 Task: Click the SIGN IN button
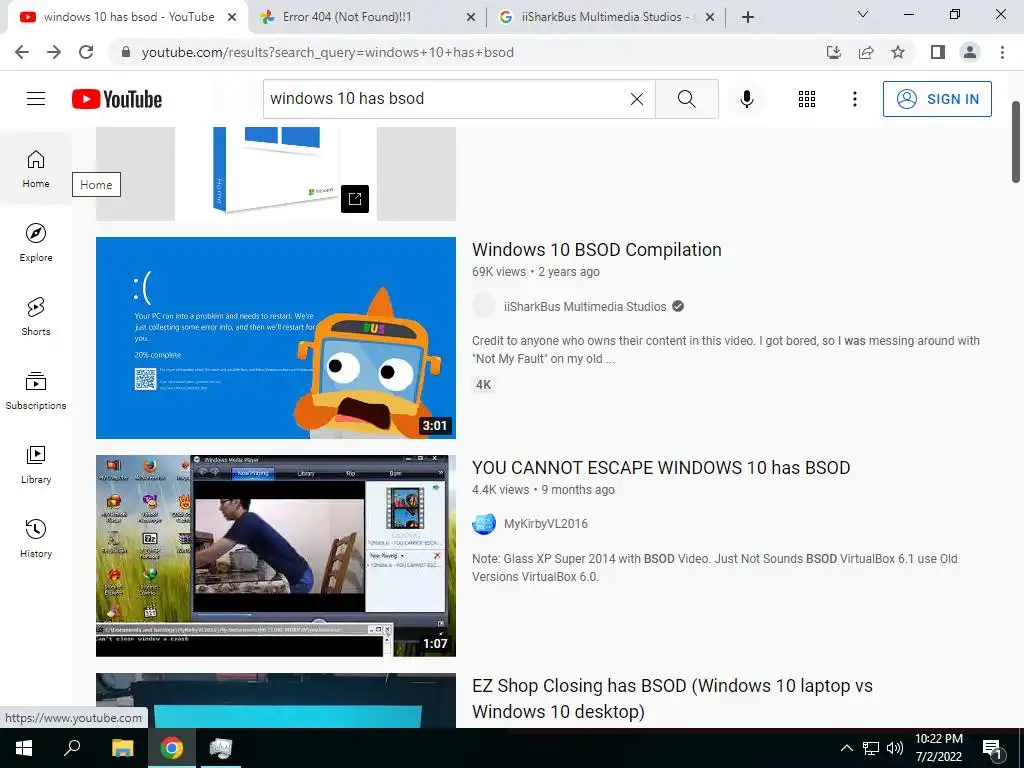pos(937,99)
